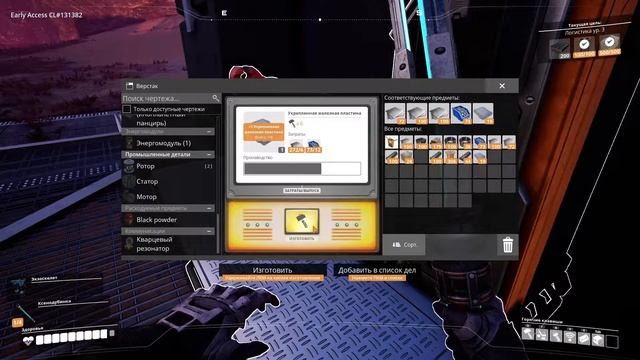
Task: Click the search magnifier icon beside blueprint search
Action: 216,98
